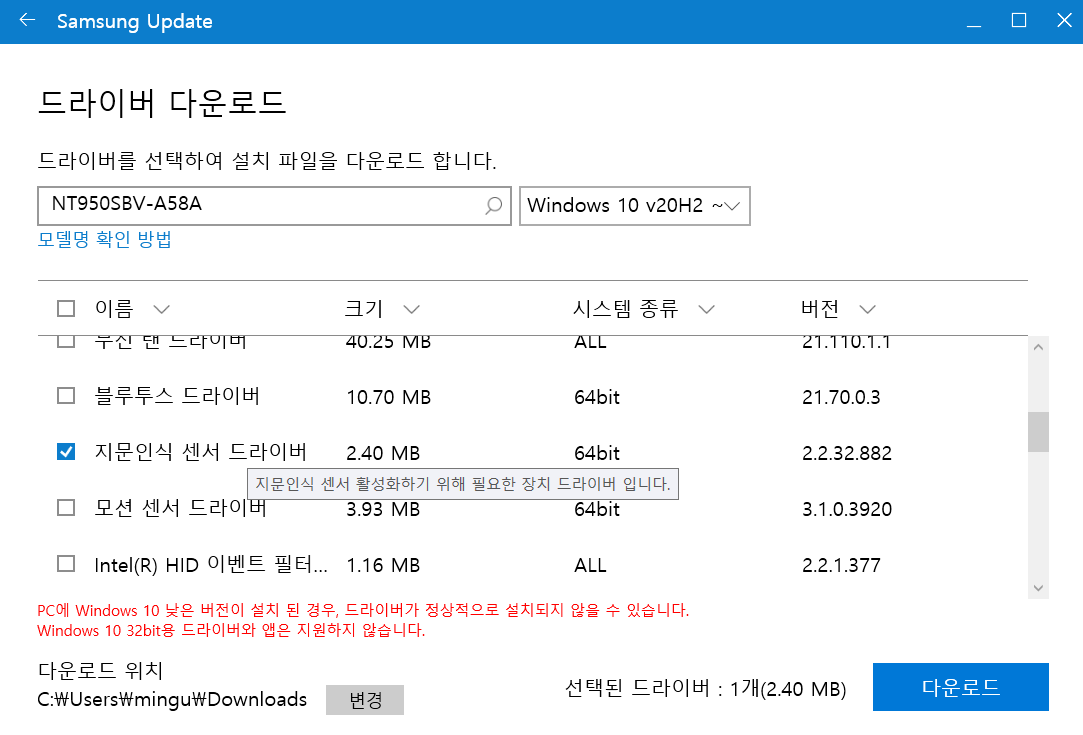Open the Windows 10 v20H2 OS dropdown

(635, 206)
